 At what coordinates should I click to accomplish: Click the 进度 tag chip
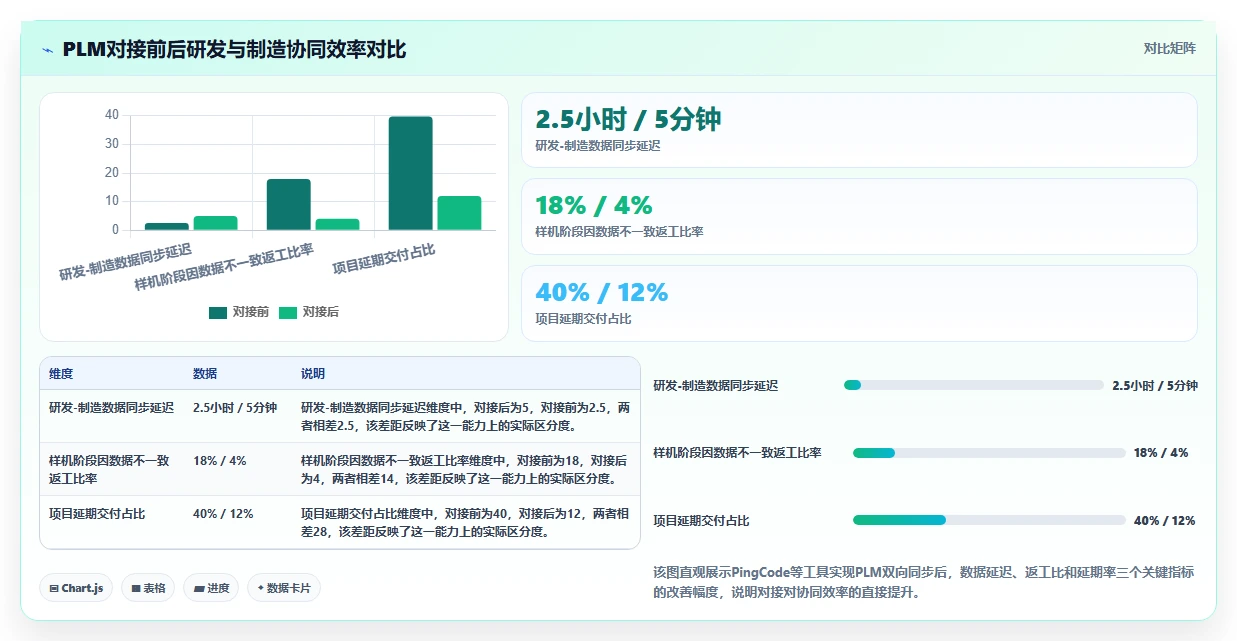[212, 588]
